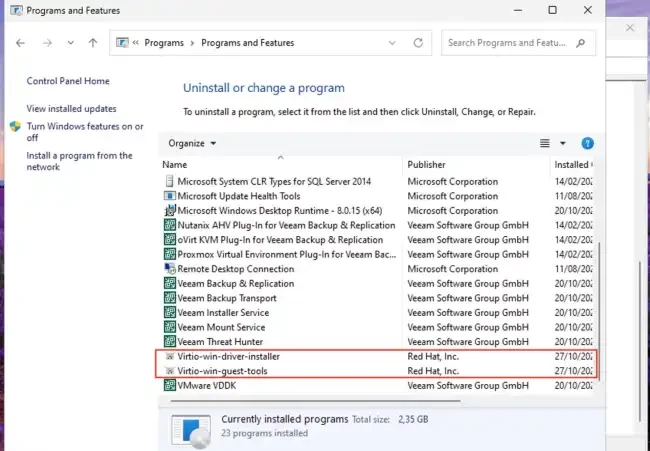Open the view options dropdown arrow
This screenshot has height=451, width=650.
click(x=563, y=143)
